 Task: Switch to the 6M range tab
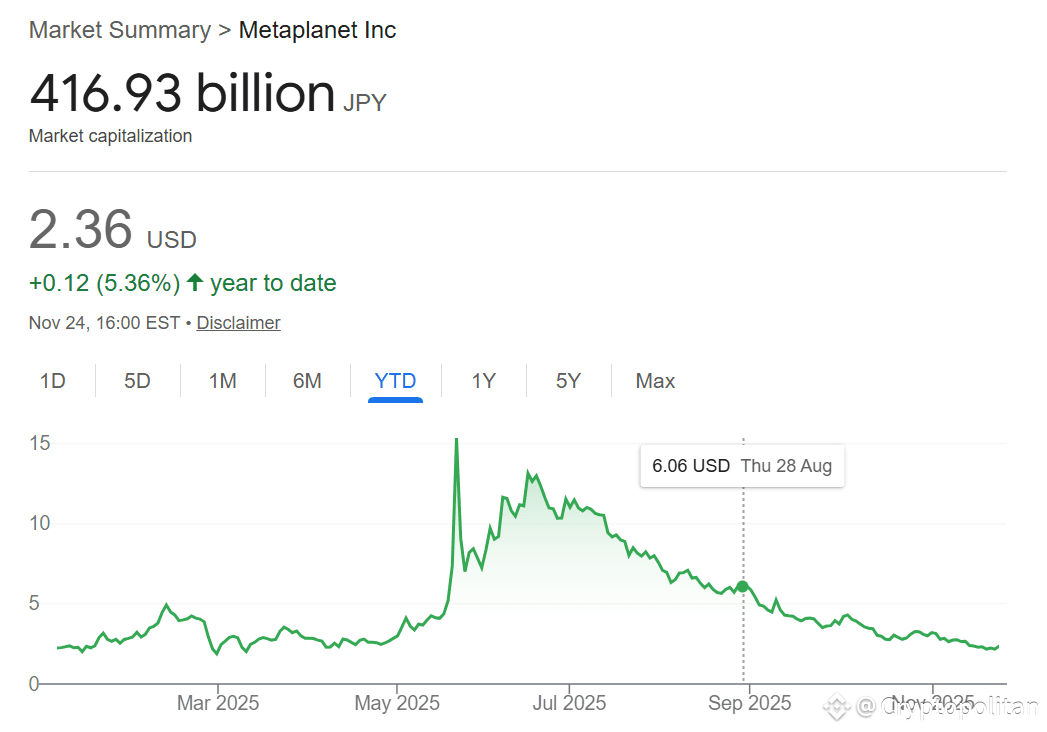(307, 380)
